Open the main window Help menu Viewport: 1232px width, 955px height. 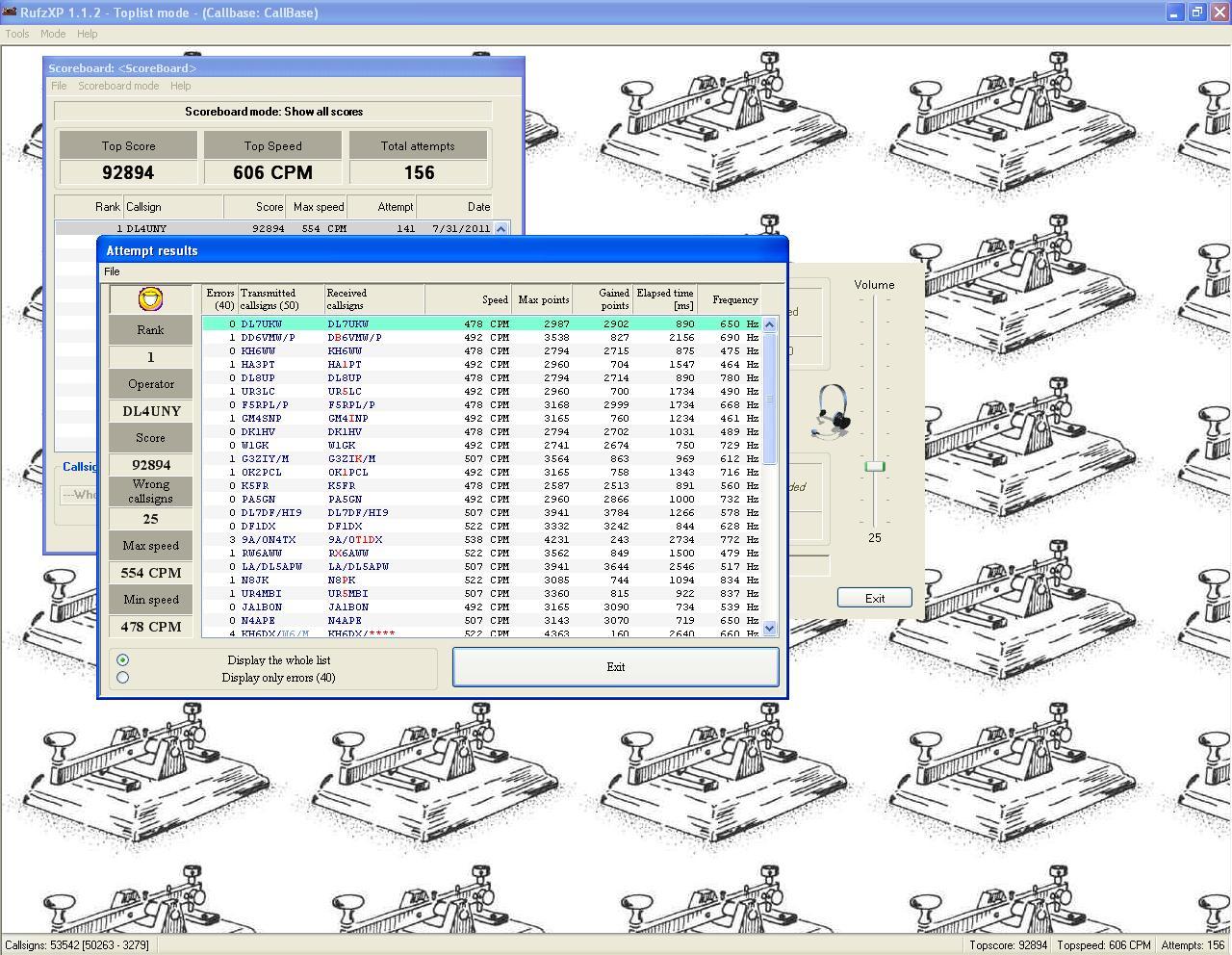pyautogui.click(x=87, y=34)
